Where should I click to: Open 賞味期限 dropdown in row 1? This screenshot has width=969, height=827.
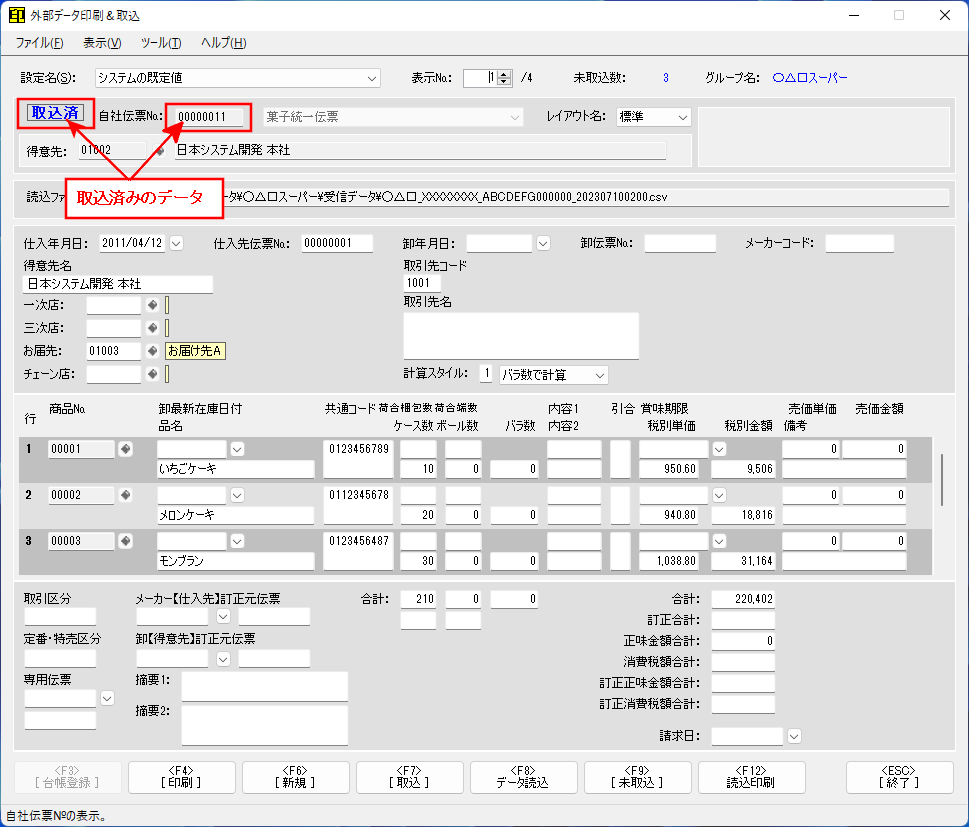[719, 449]
